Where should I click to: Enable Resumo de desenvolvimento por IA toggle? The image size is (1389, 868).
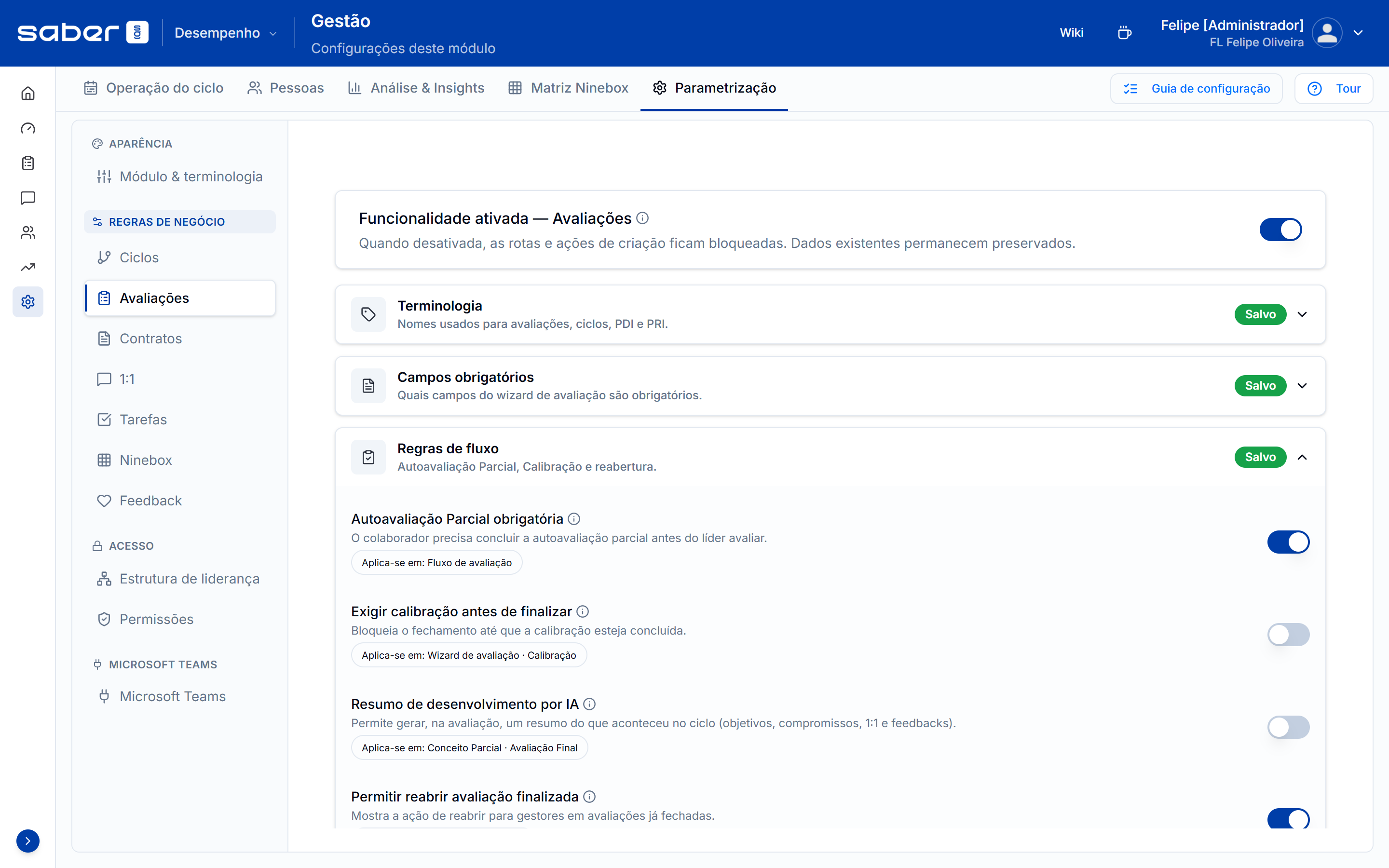[x=1288, y=727]
